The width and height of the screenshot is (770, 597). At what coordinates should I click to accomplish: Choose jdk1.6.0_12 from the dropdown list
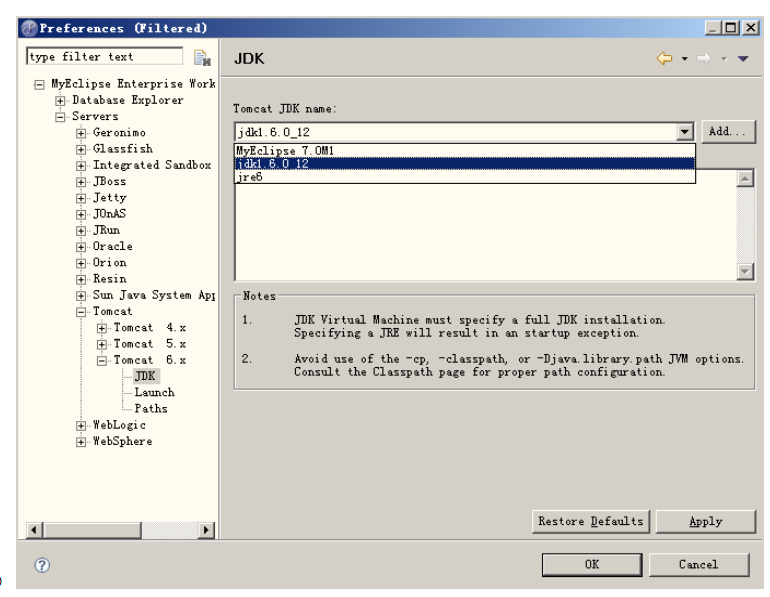click(x=465, y=163)
